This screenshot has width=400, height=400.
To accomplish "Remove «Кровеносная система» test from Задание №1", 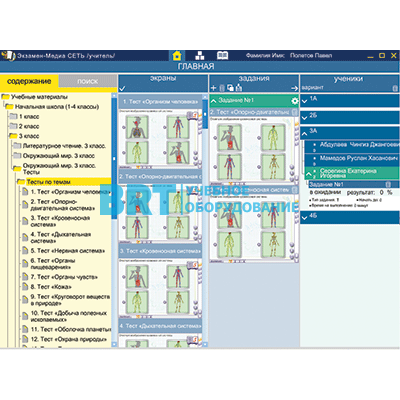I will tap(295, 190).
